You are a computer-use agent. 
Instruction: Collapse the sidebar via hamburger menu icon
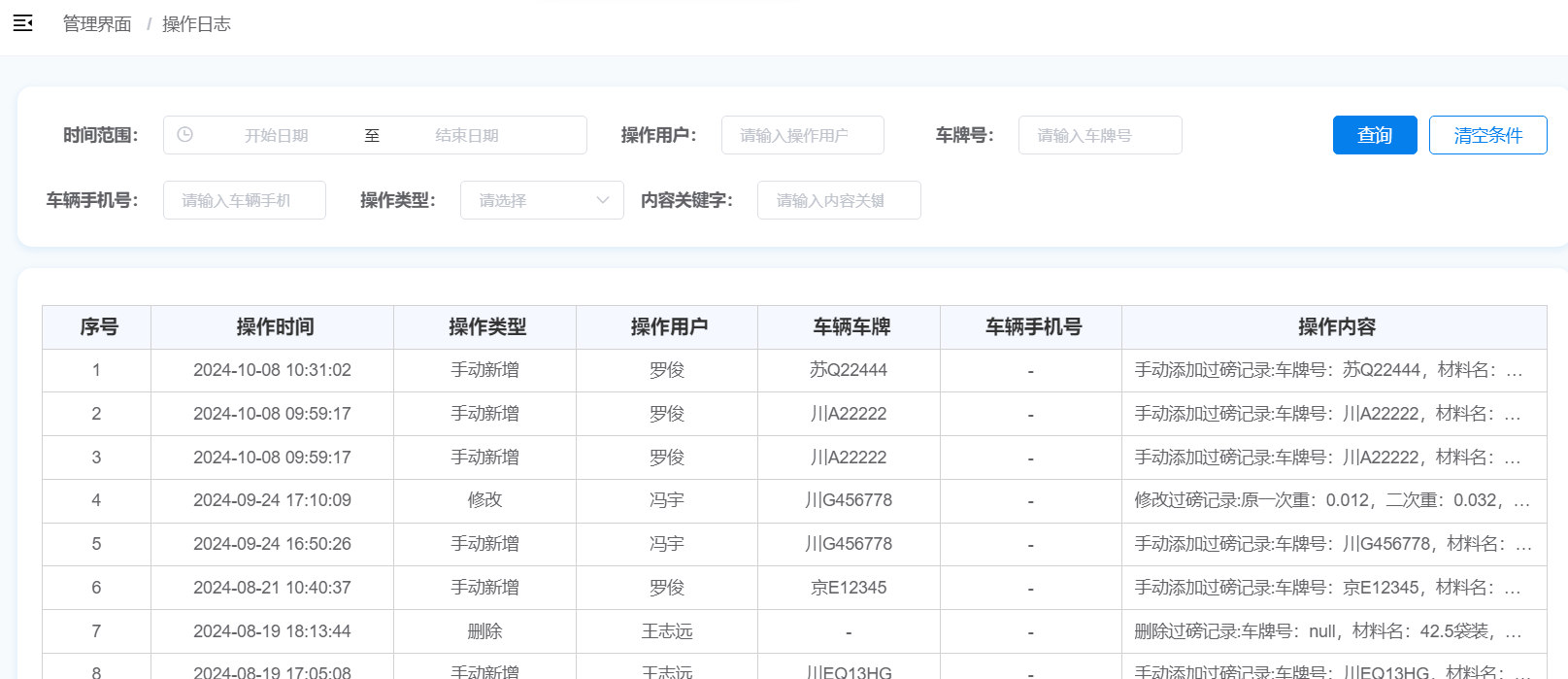coord(23,23)
